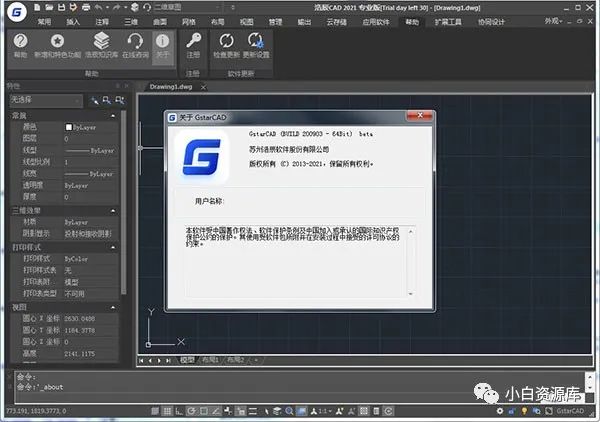
Task: Click the light bulb icon in status bar
Action: click(524, 411)
